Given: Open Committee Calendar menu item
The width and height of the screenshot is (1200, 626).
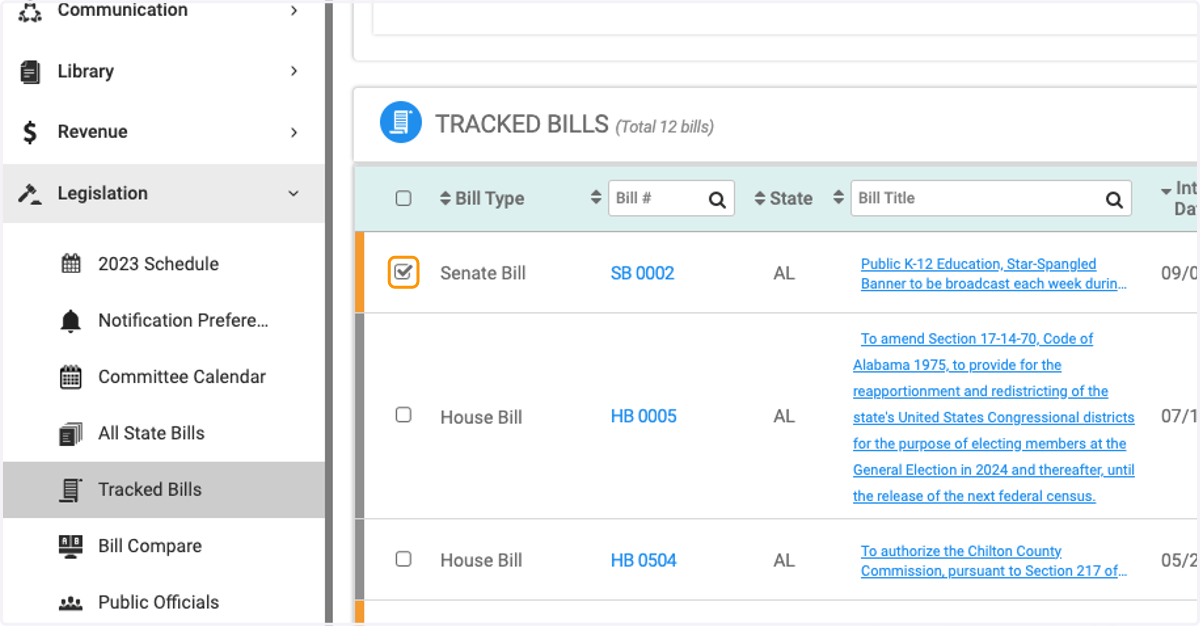Looking at the screenshot, I should click(x=164, y=377).
